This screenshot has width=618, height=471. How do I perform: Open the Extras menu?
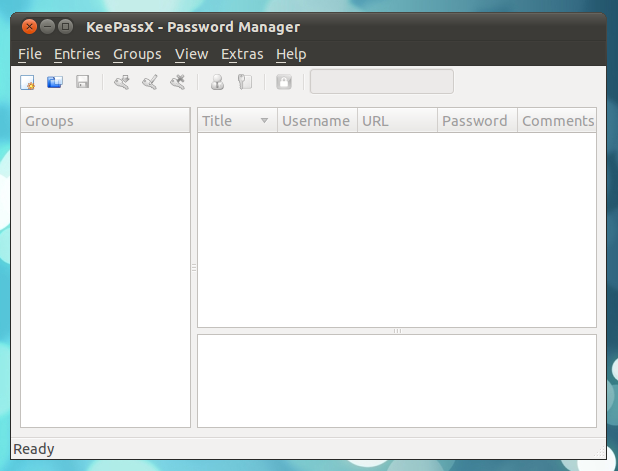pyautogui.click(x=242, y=54)
